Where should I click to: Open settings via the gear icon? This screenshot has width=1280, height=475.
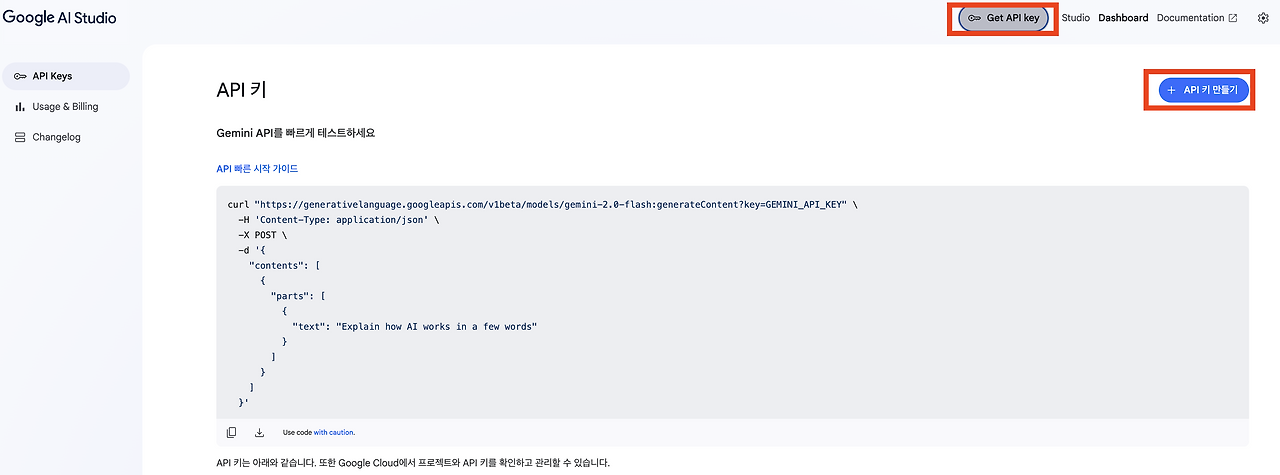pos(1263,18)
